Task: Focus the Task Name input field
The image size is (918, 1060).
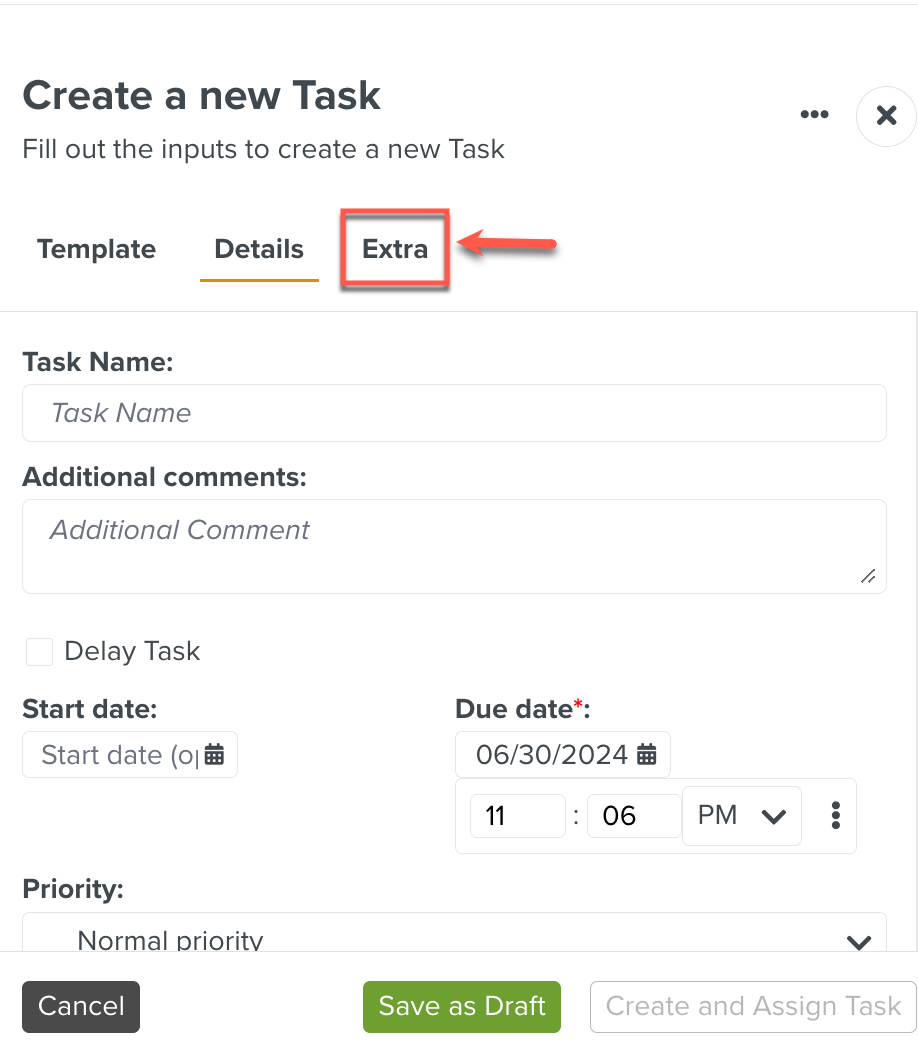Action: 454,413
